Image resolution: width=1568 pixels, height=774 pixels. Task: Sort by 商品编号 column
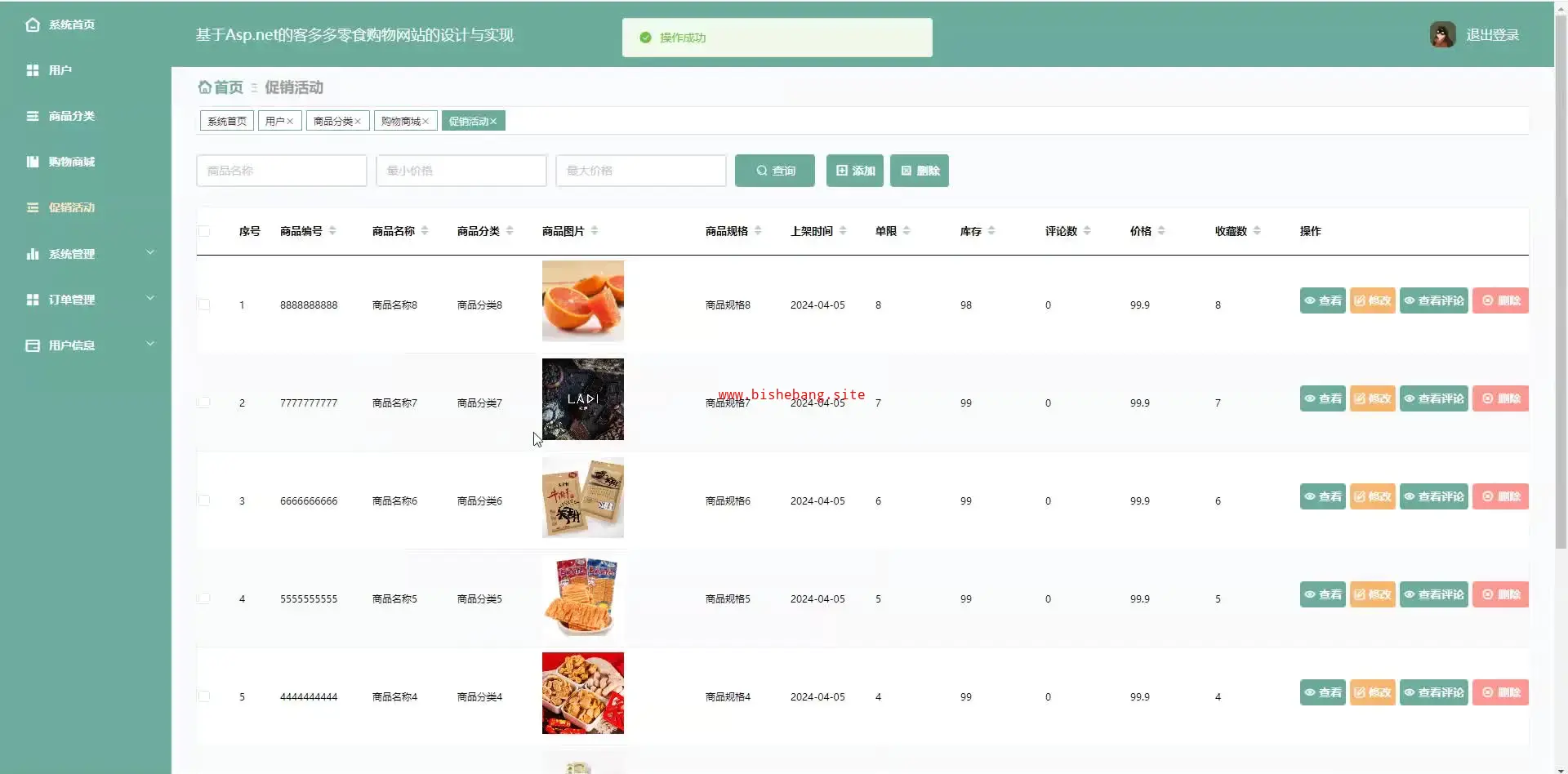332,231
